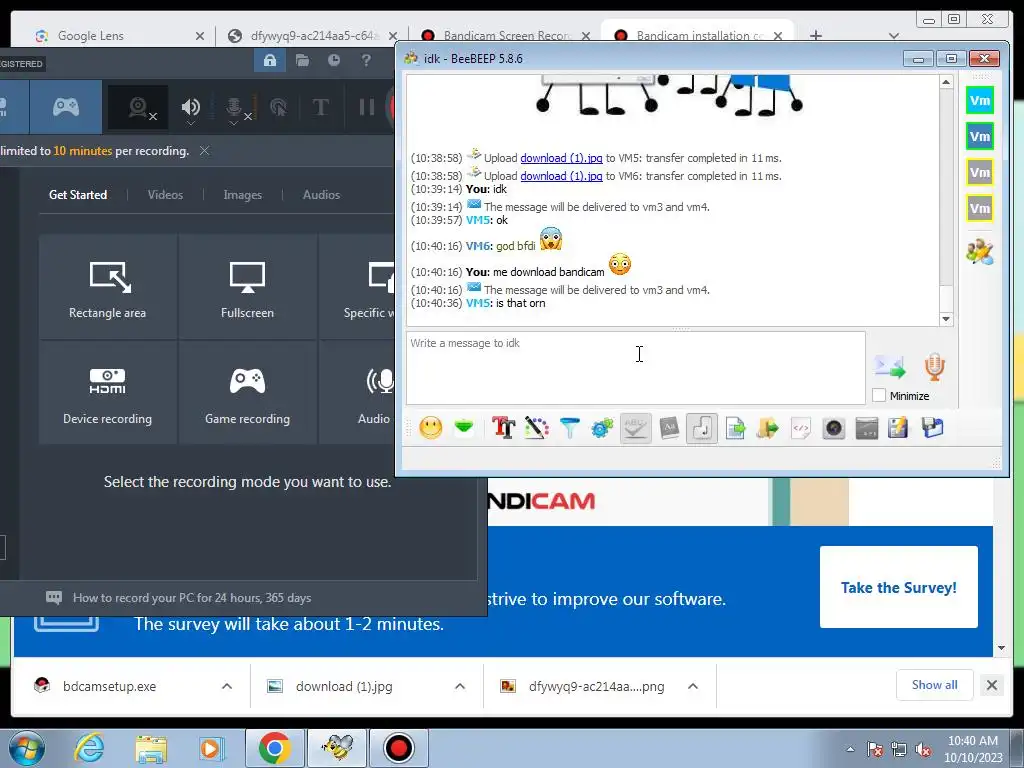1024x768 pixels.
Task: Click in the 'Write a message to idk' field
Action: [635, 368]
